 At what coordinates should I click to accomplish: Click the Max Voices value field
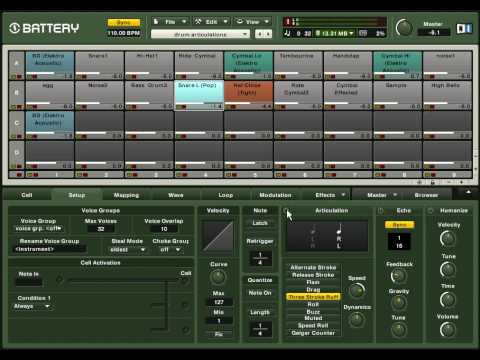[101, 229]
